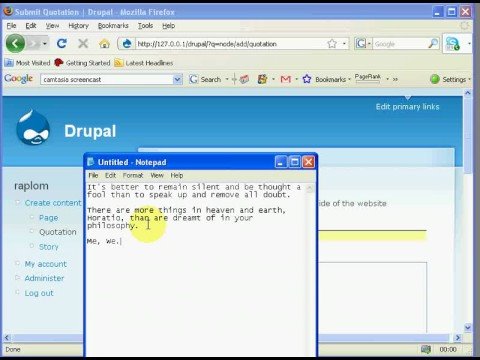
Task: Open Notepad Edit menu
Action: pos(110,175)
